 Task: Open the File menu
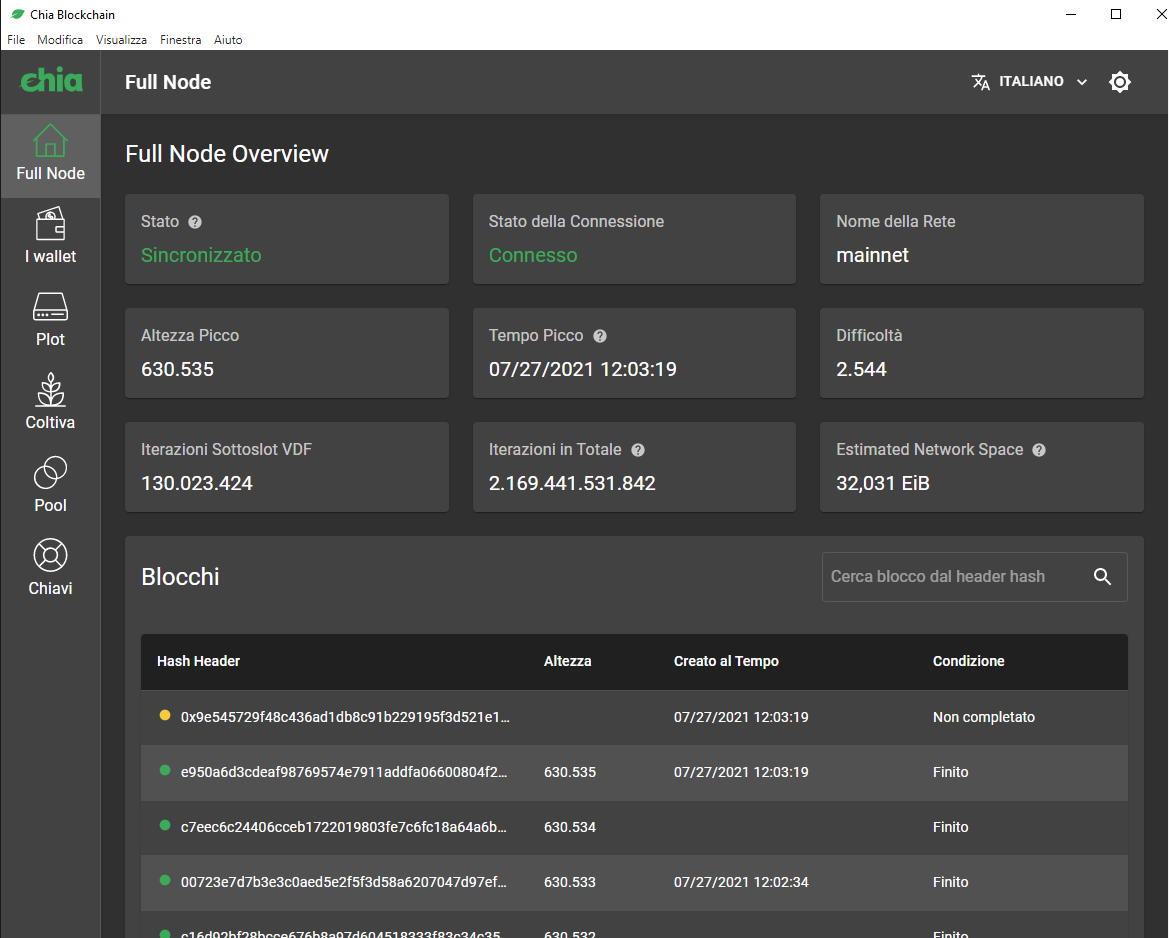(16, 39)
